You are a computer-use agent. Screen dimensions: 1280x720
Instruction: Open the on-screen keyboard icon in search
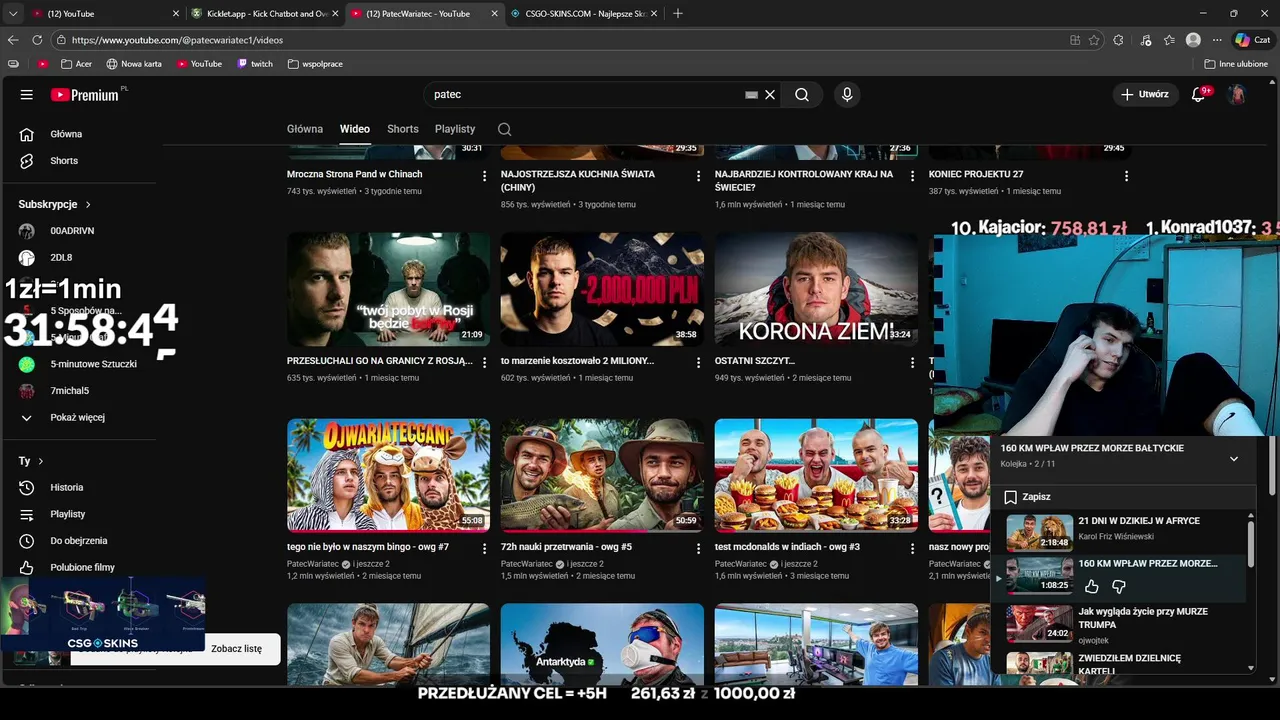tap(751, 94)
